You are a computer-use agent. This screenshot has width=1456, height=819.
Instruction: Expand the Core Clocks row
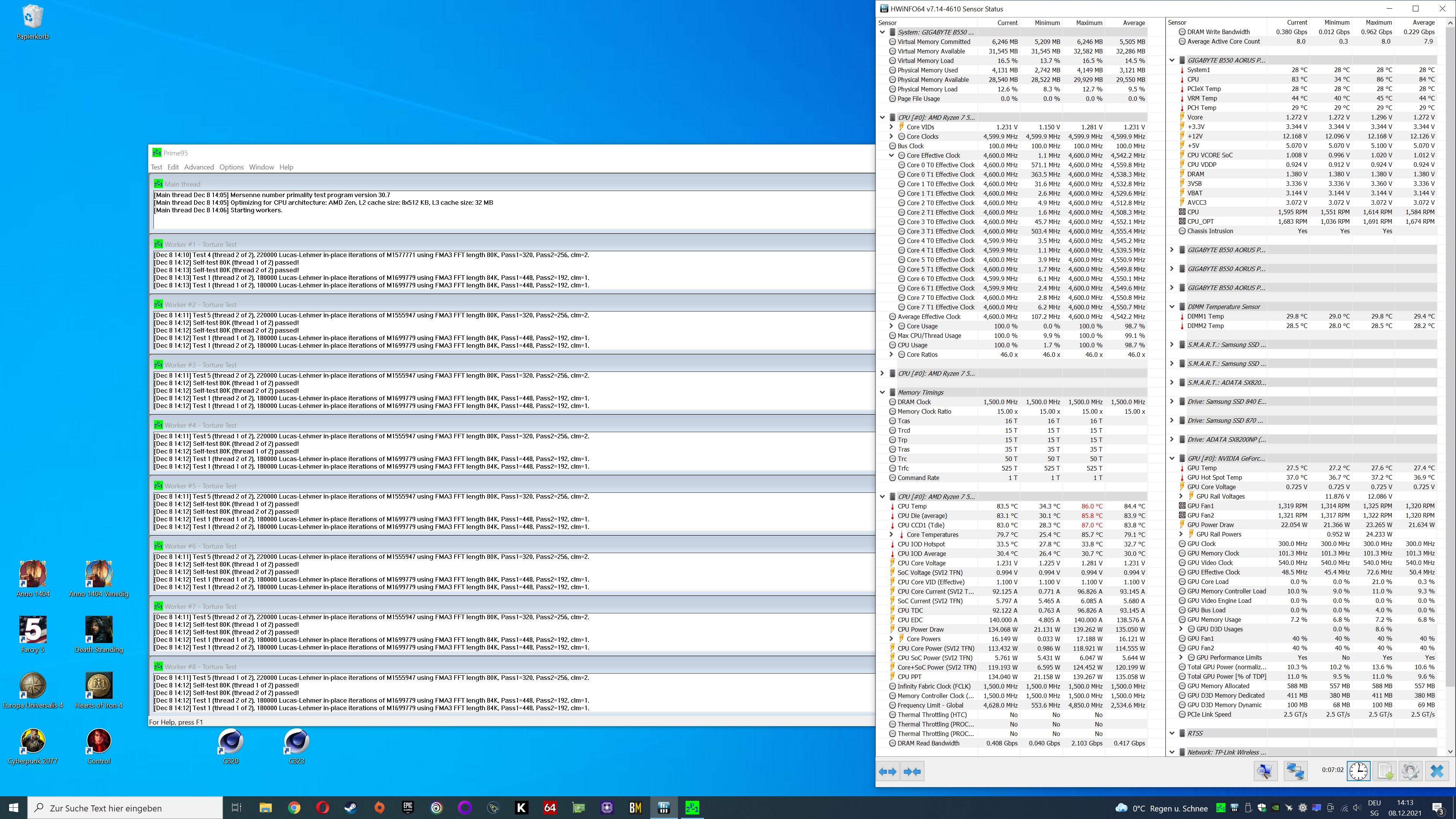(891, 136)
